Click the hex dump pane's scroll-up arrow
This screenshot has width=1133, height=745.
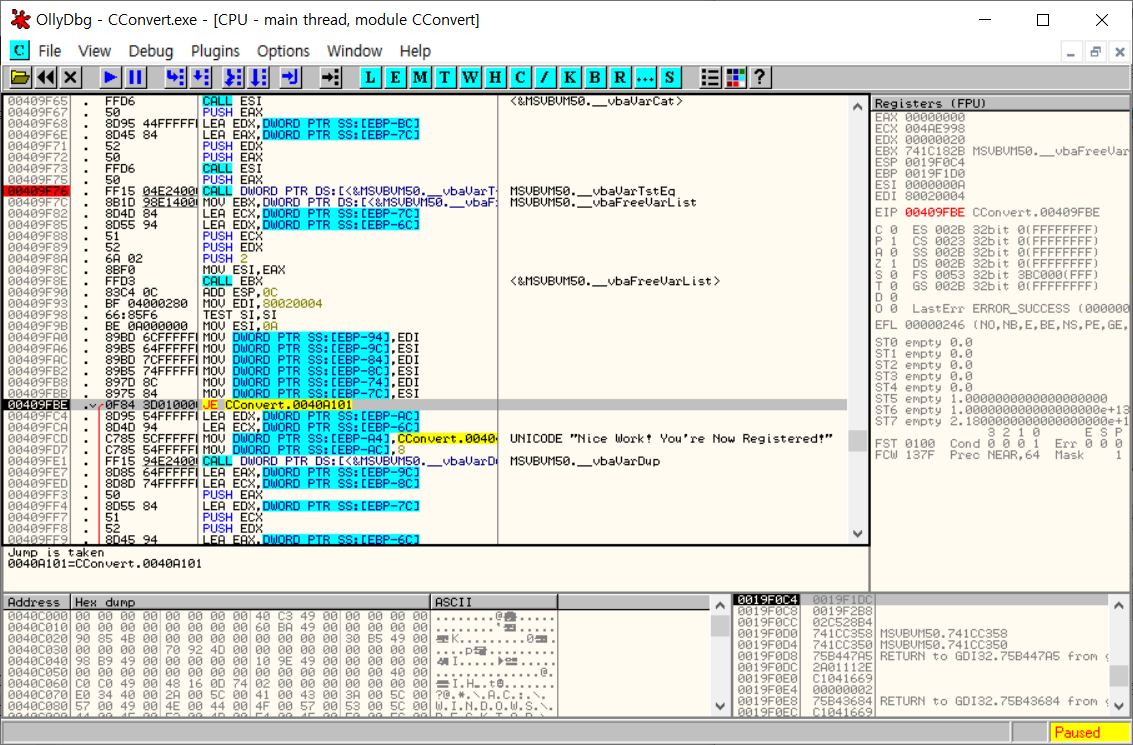(x=720, y=605)
